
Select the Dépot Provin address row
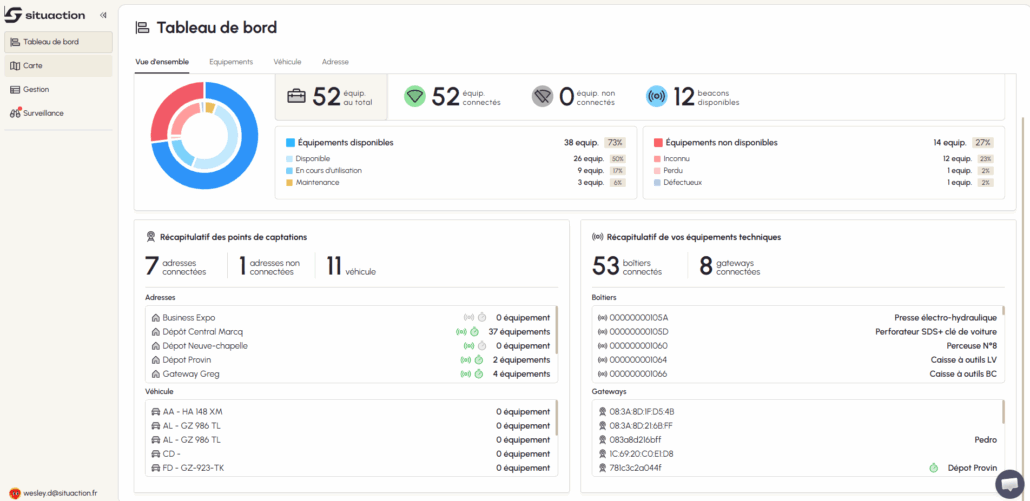tap(351, 360)
